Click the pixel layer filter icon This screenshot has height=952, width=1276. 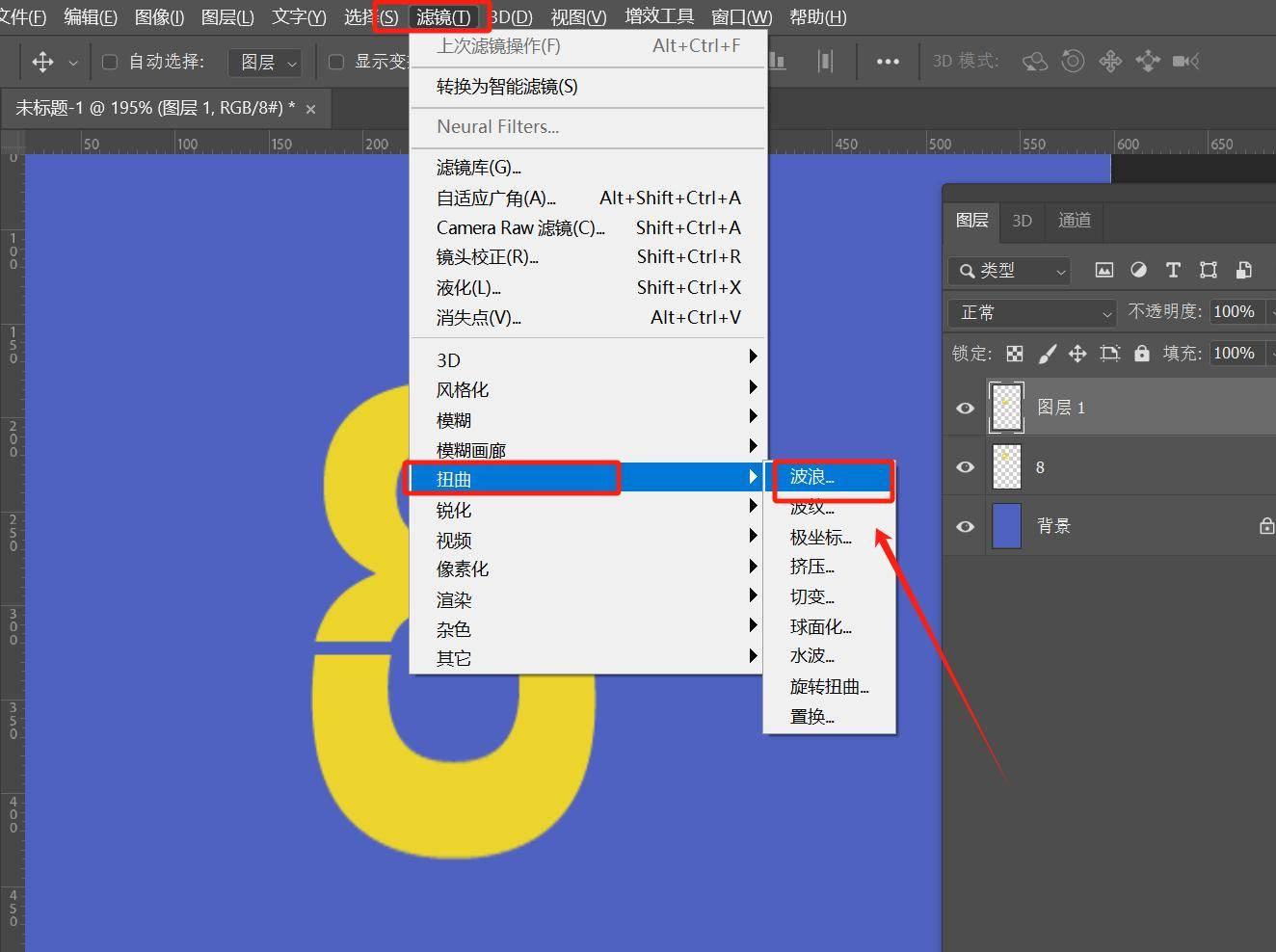tap(1104, 271)
